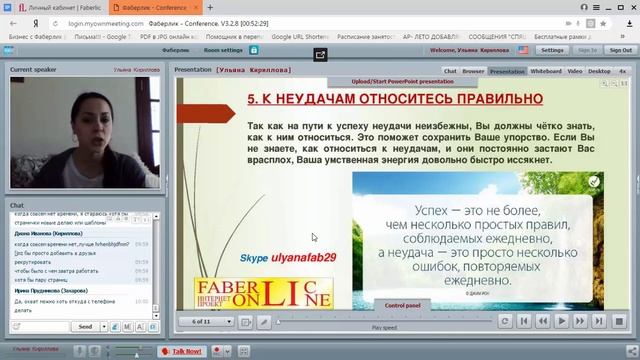Open the pop-out window icon above the presentation
Viewport: 640px width, 360px height.
coord(320,55)
